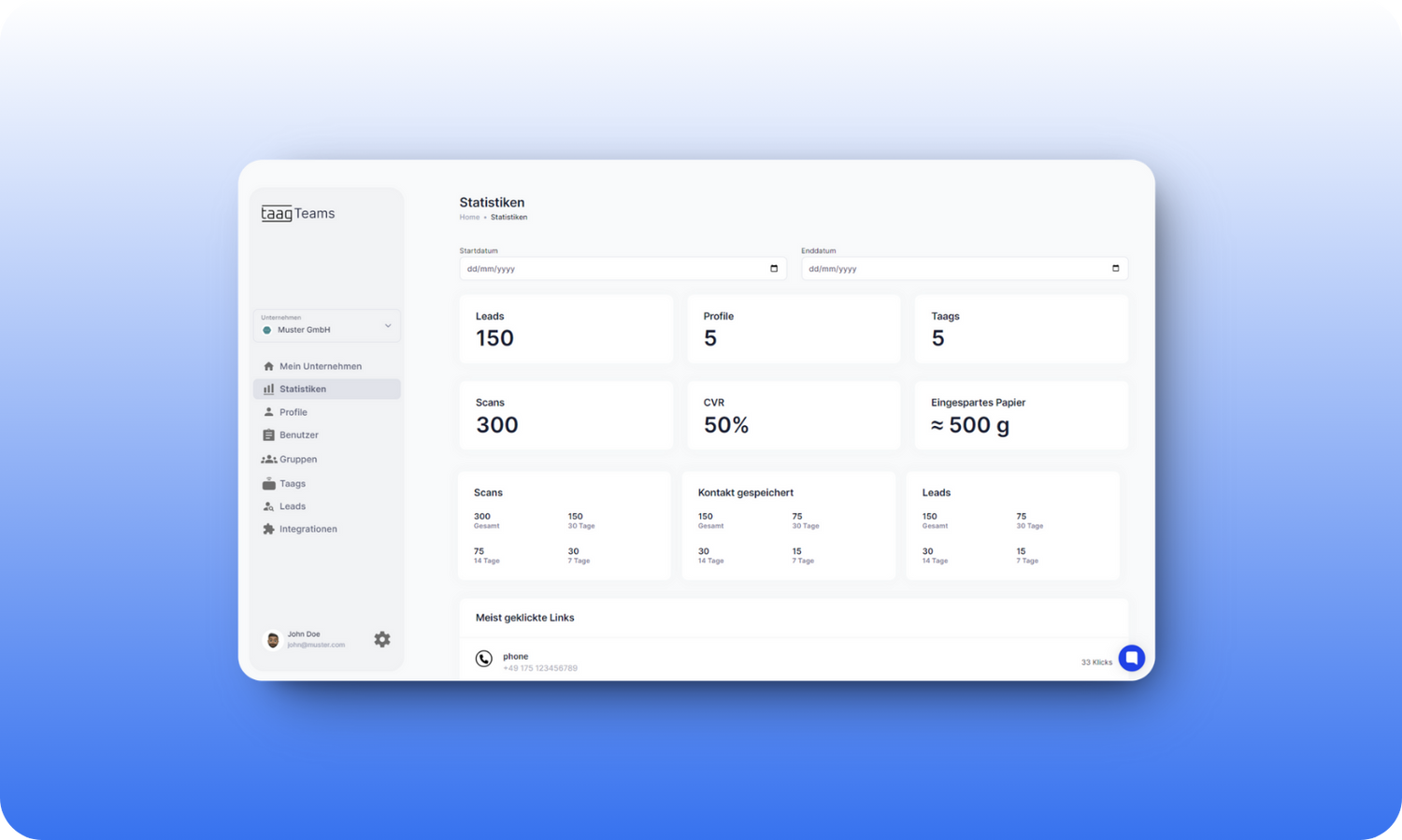Open the Startdatum calendar picker

[774, 269]
